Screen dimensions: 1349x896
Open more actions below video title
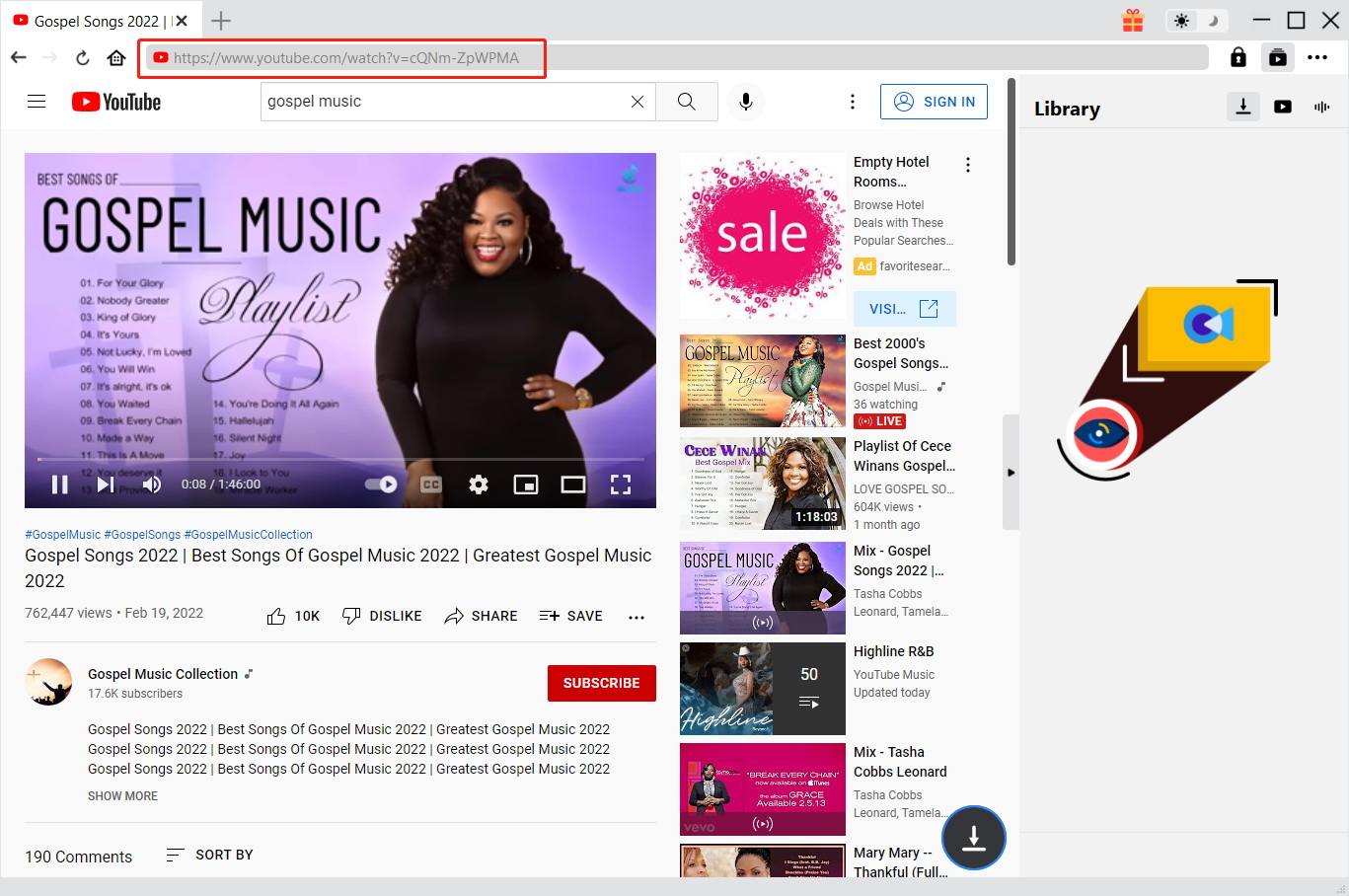[x=637, y=617]
